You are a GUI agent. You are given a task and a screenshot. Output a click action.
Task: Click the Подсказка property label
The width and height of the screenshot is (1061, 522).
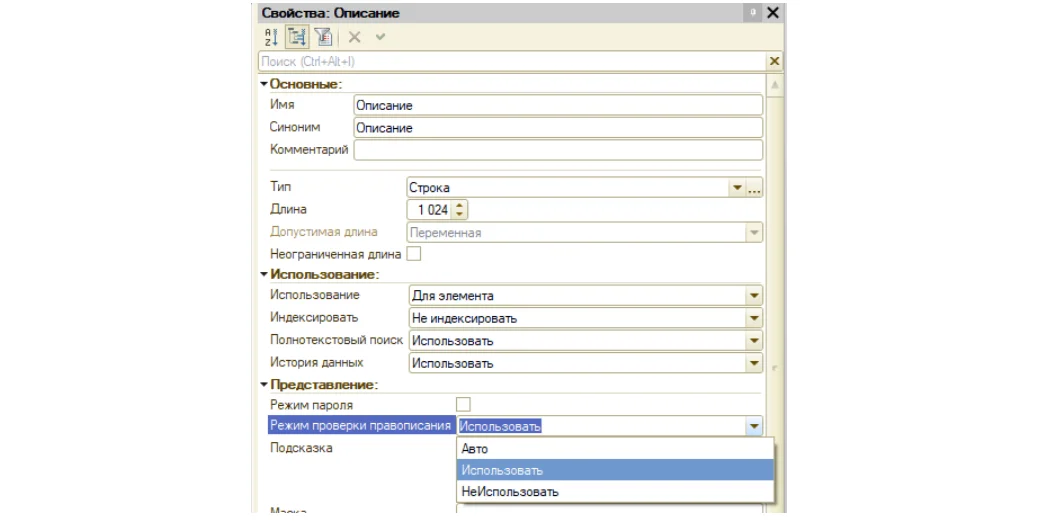click(x=301, y=448)
